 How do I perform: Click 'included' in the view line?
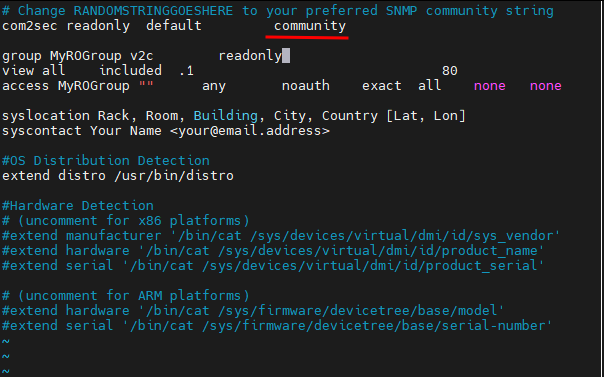pyautogui.click(x=130, y=70)
